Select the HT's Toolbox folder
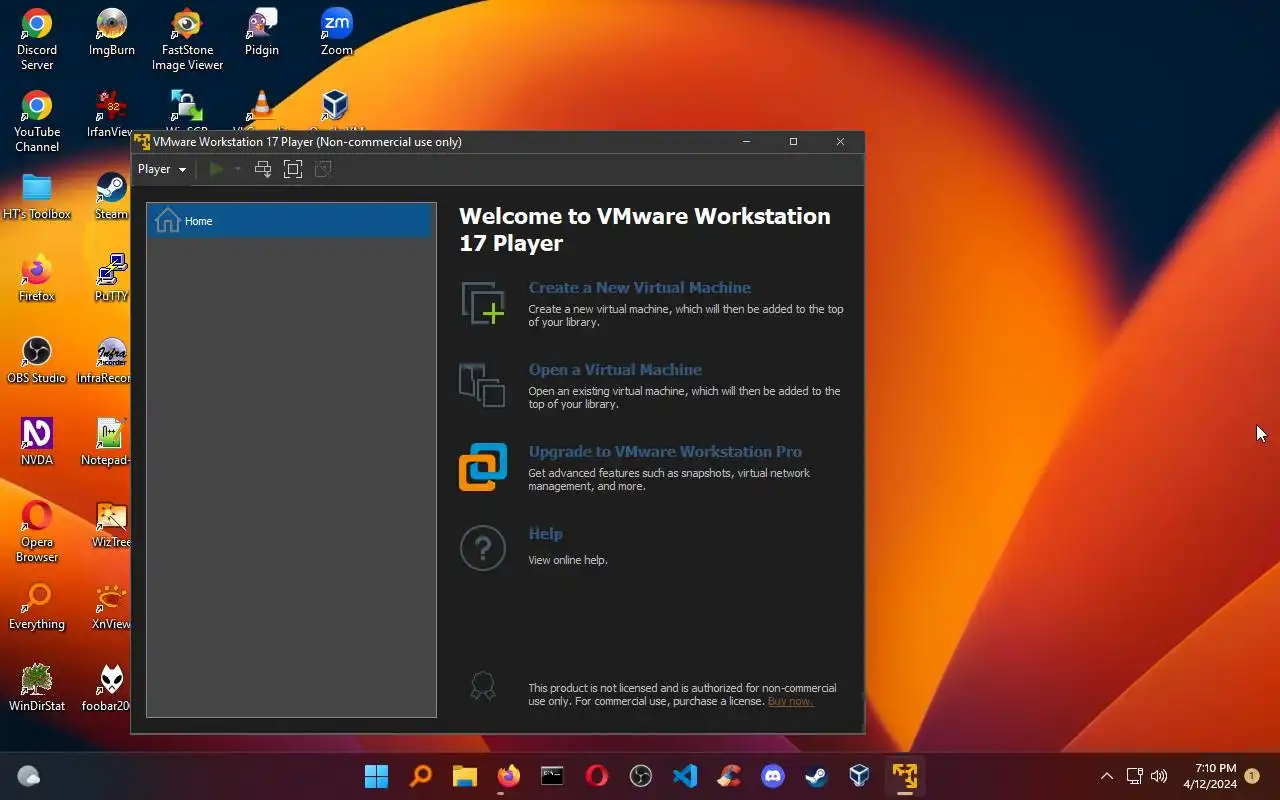Image resolution: width=1280 pixels, height=800 pixels. tap(37, 197)
